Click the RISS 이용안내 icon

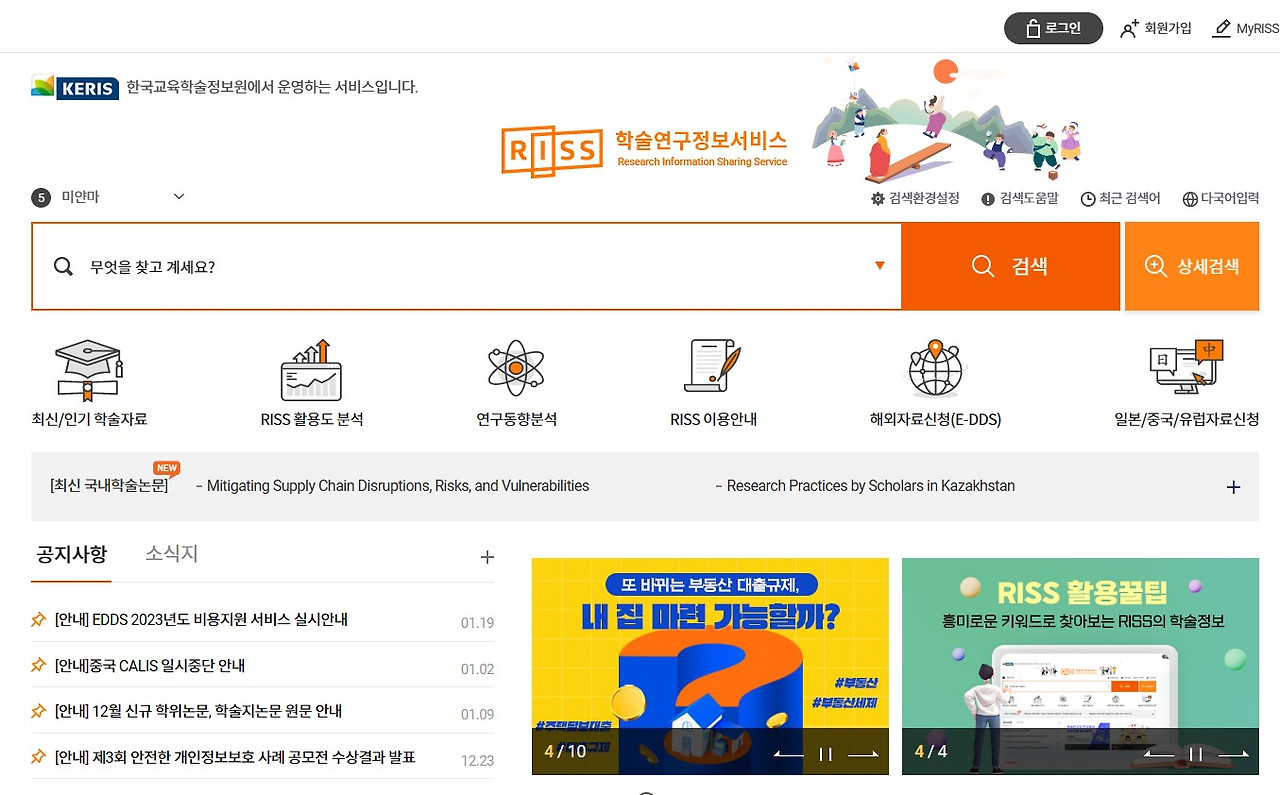(x=713, y=383)
